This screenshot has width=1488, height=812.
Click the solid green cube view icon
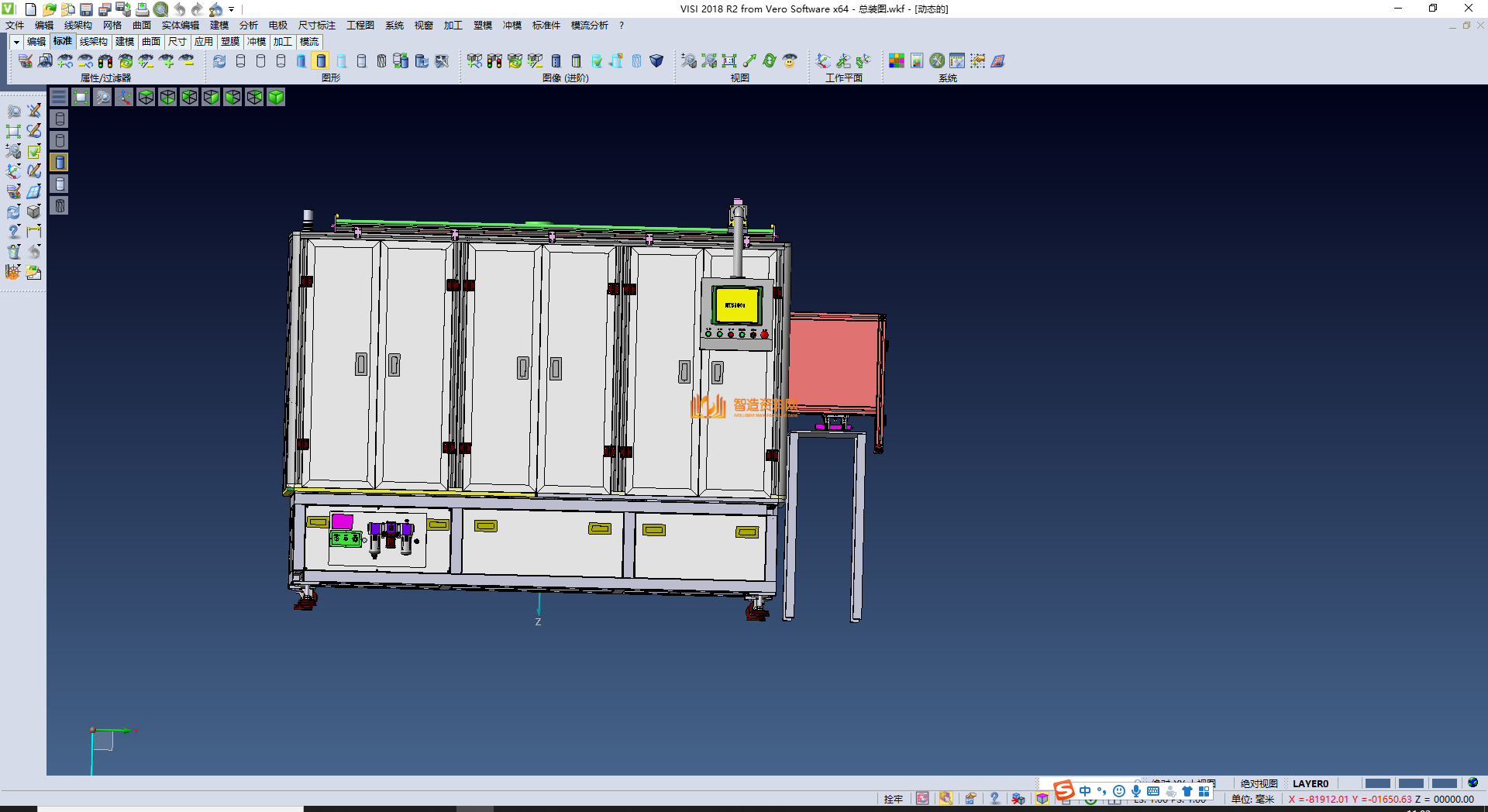point(276,97)
